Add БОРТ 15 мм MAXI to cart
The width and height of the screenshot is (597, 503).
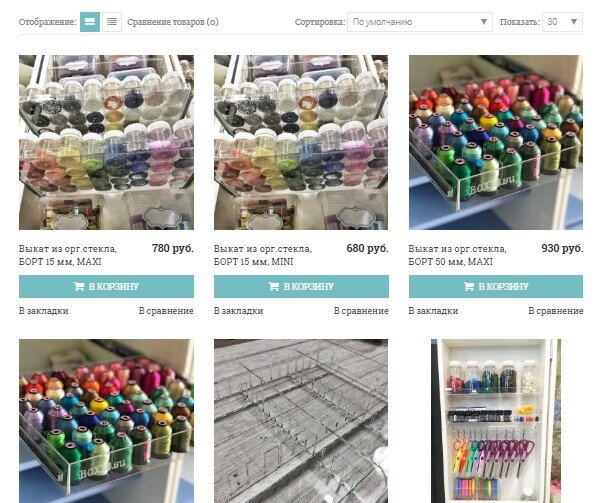(x=106, y=286)
